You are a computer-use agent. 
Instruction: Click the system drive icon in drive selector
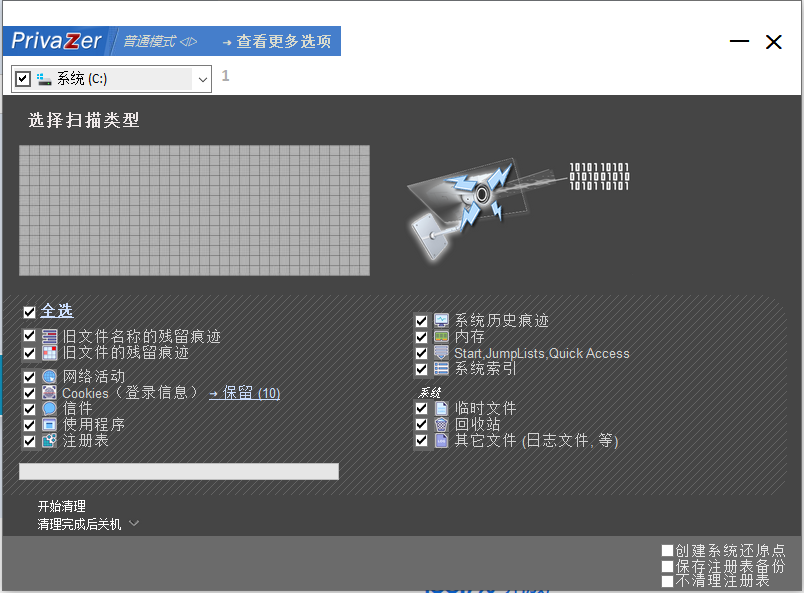(x=44, y=78)
